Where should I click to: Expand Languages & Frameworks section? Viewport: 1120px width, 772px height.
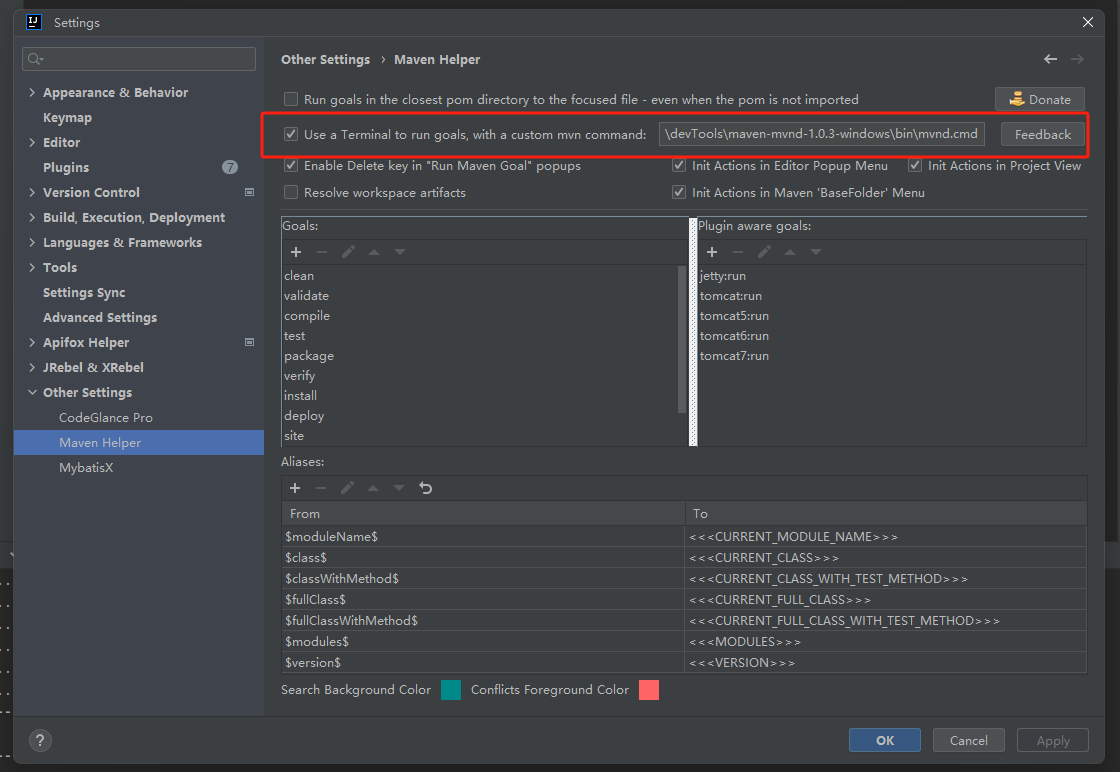32,242
